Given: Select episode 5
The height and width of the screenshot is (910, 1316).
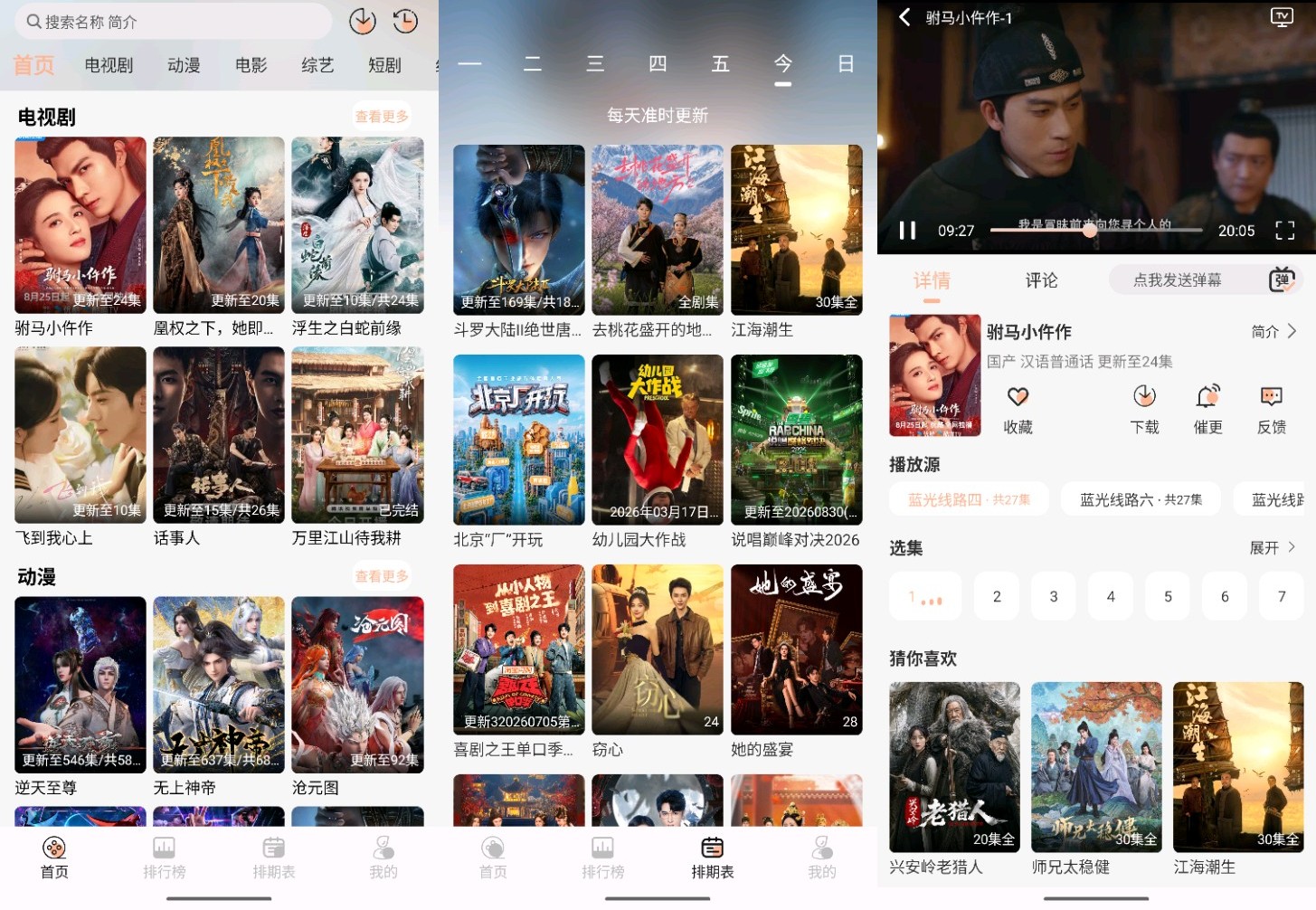Looking at the screenshot, I should click(x=1168, y=597).
